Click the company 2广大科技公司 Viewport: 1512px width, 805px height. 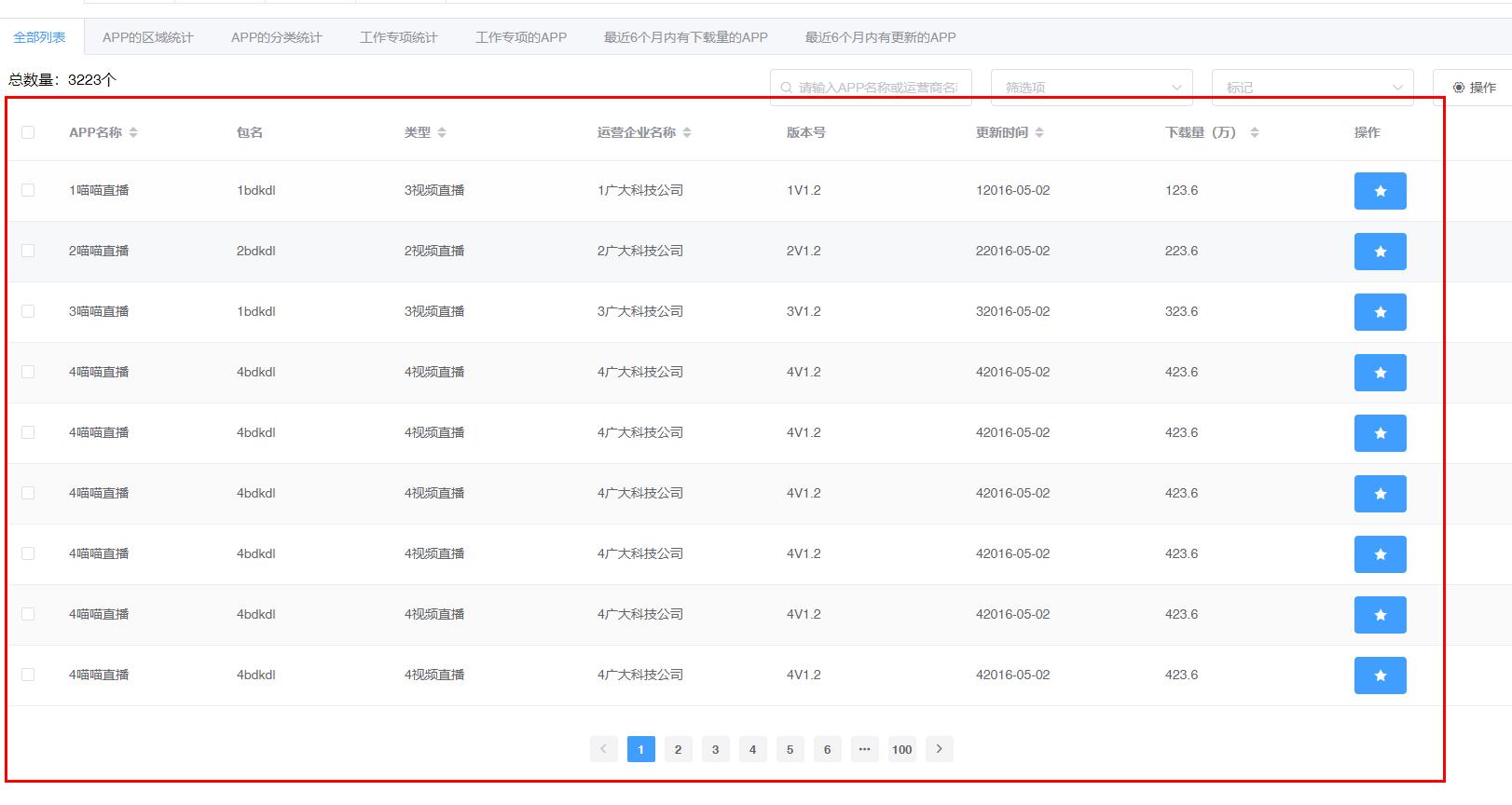point(640,251)
